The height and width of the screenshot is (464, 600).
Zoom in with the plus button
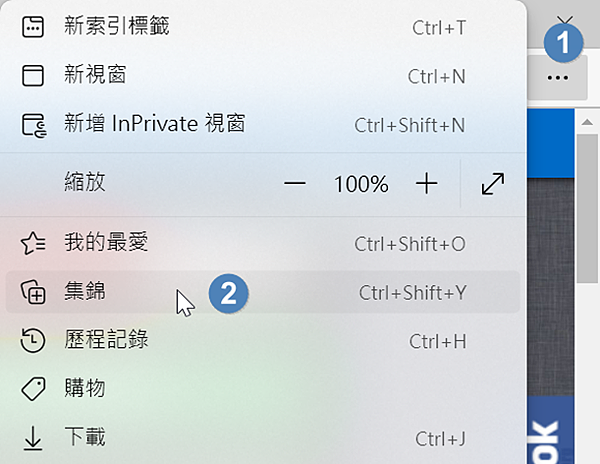pos(427,184)
